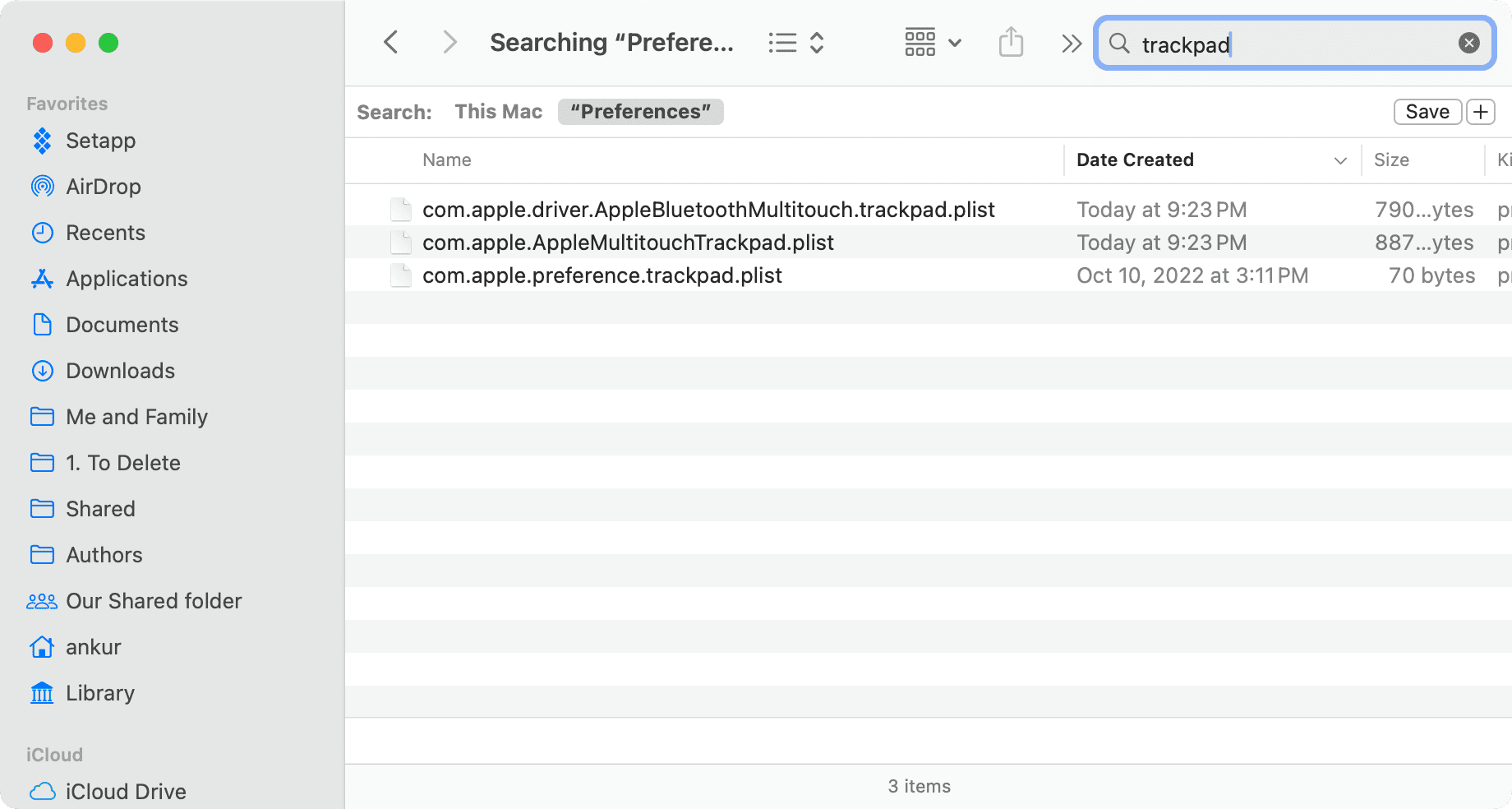Screen dimensions: 1512x809
Task: Add search criteria with plus button
Action: point(1481,112)
